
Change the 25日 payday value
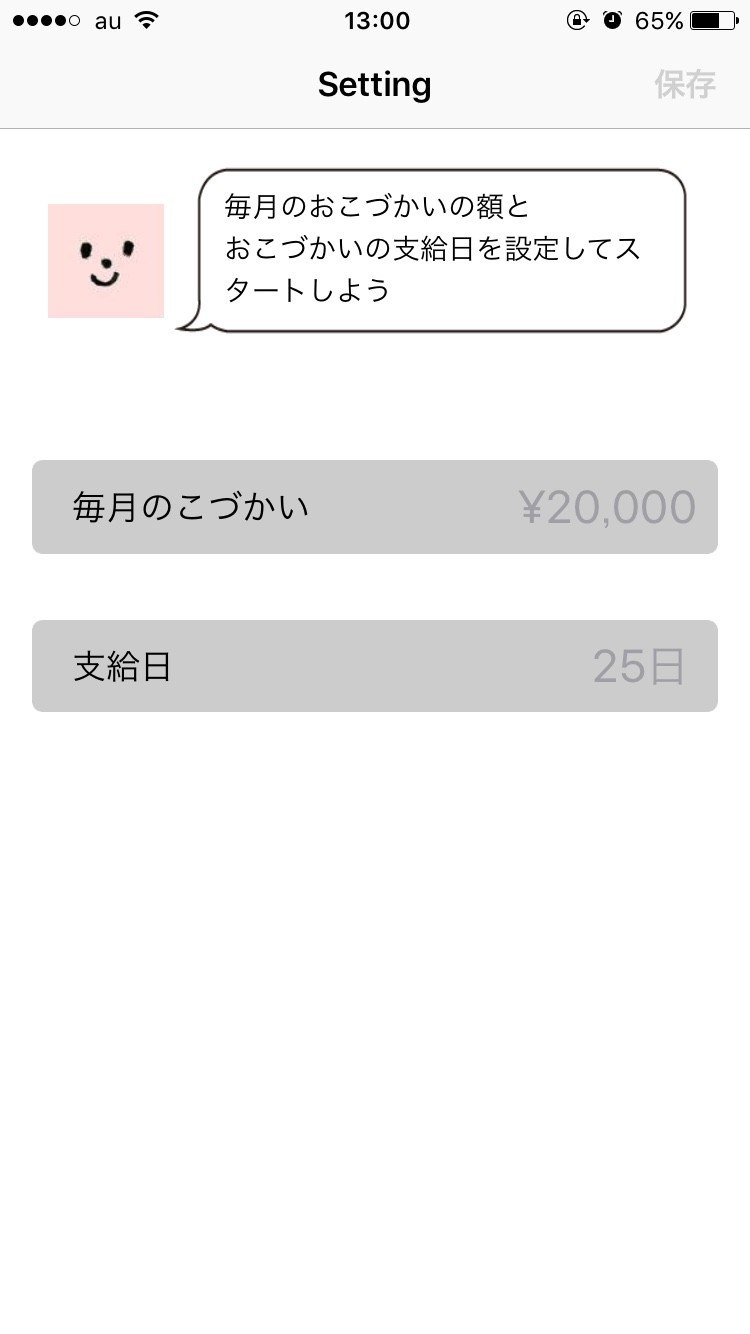pos(638,667)
